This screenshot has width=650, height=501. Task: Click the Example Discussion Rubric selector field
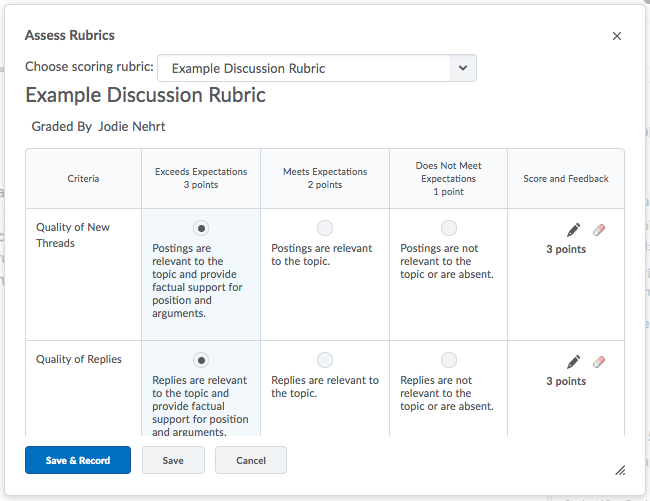pos(304,68)
